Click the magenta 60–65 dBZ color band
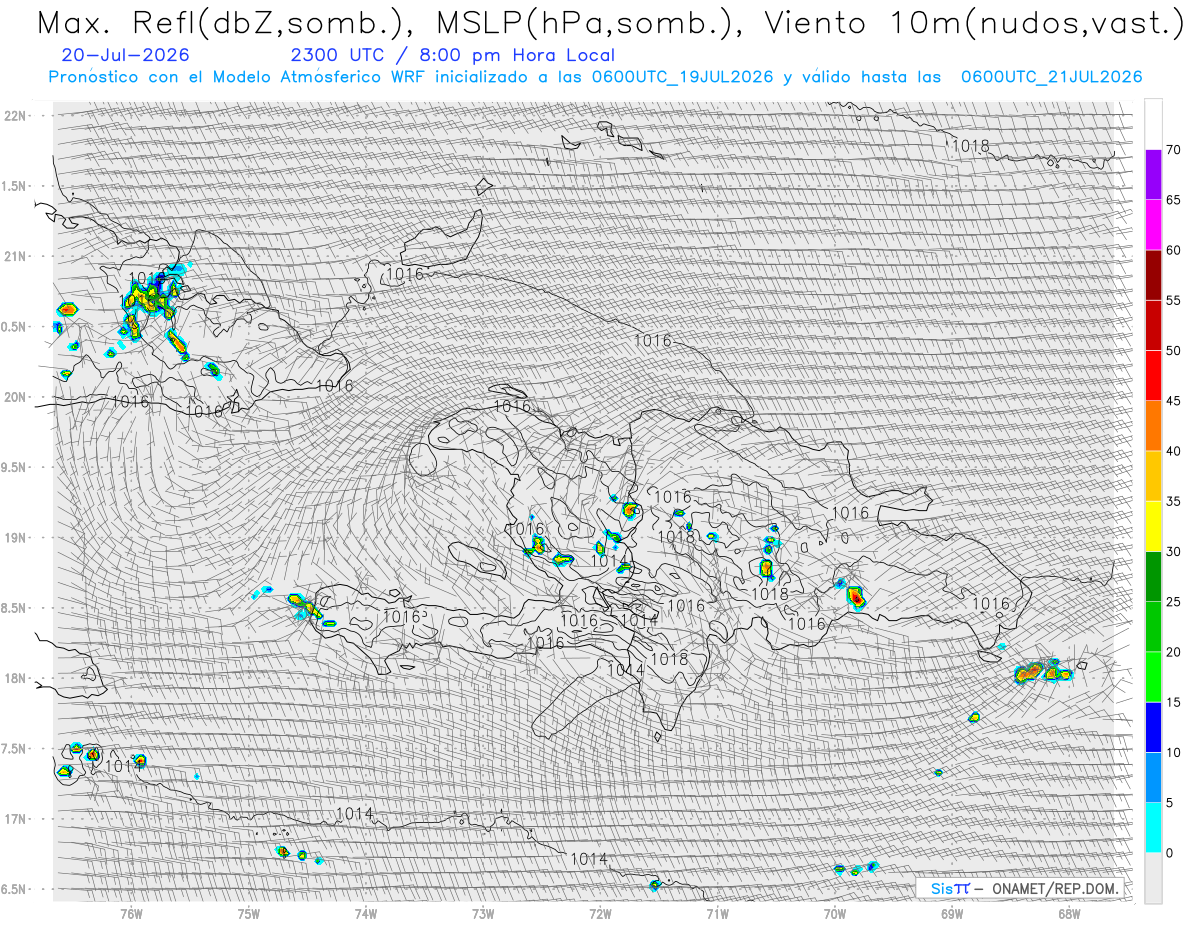Screen dimensions: 1200x927 (1153, 225)
